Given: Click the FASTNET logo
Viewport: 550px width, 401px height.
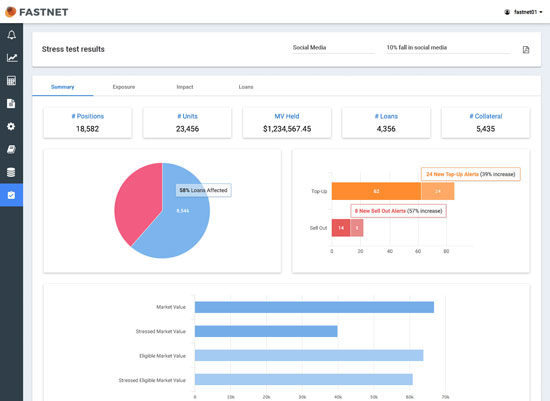Looking at the screenshot, I should click(x=36, y=12).
